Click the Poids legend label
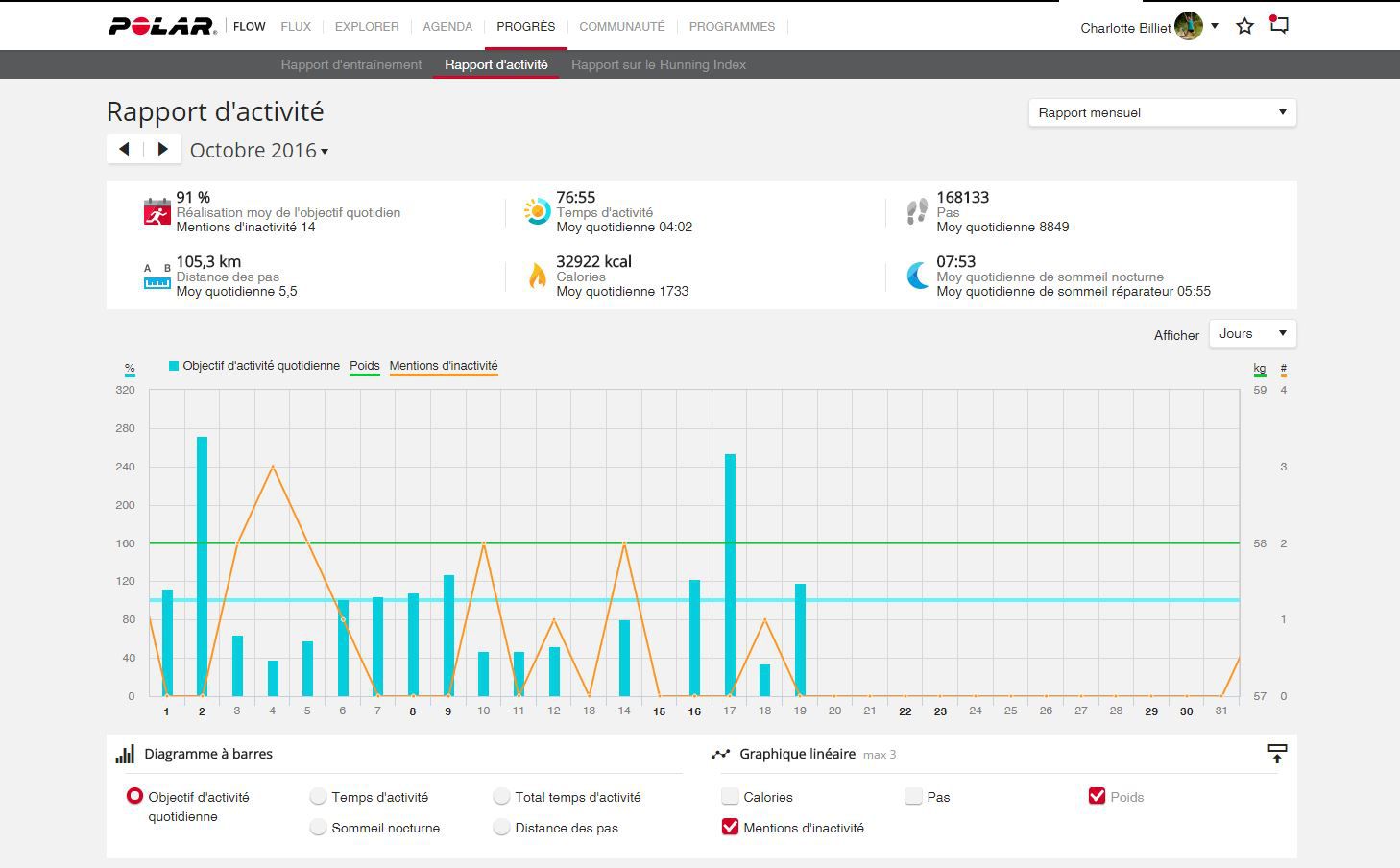Screen dimensions: 1400x868 364,366
